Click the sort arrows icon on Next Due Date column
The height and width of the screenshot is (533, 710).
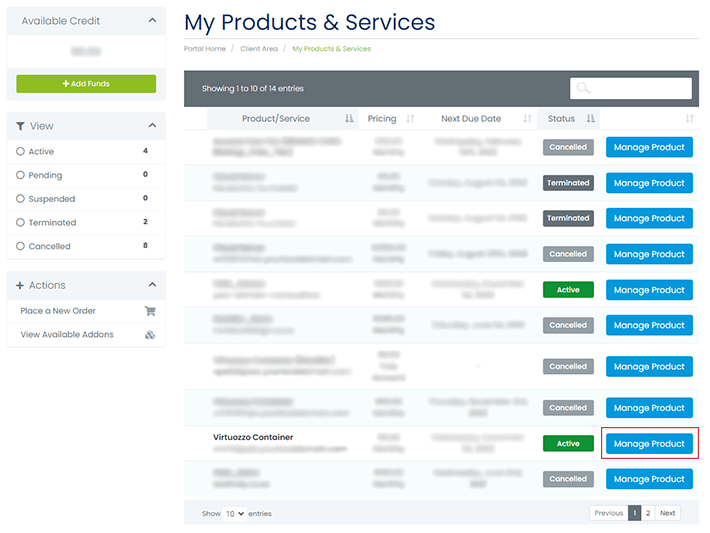pyautogui.click(x=527, y=119)
